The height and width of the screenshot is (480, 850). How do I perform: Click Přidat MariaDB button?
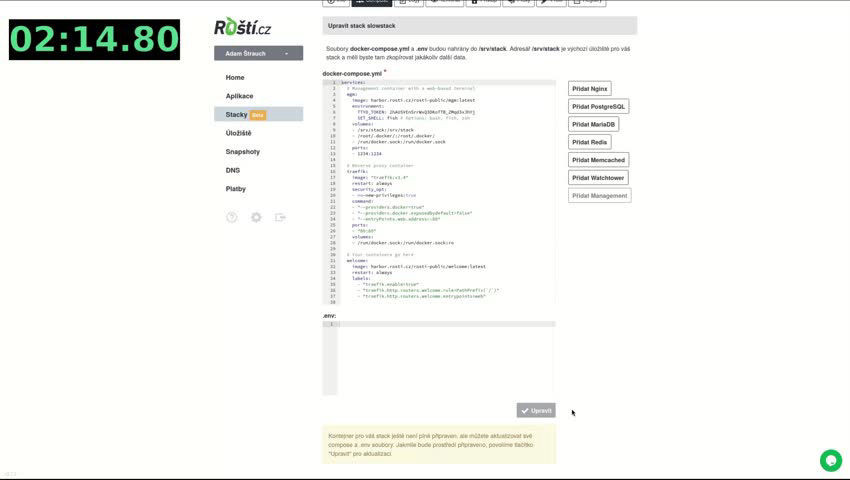click(x=594, y=124)
